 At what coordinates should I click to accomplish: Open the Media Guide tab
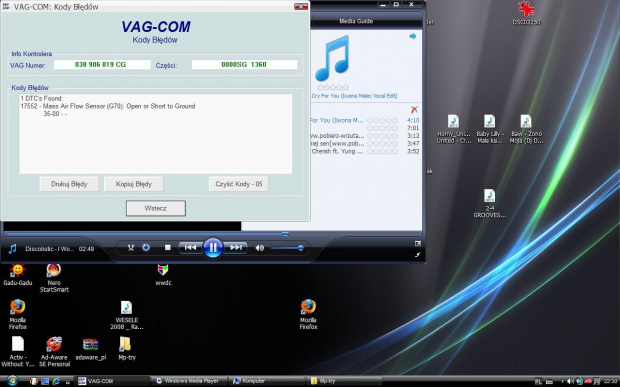coord(356,21)
